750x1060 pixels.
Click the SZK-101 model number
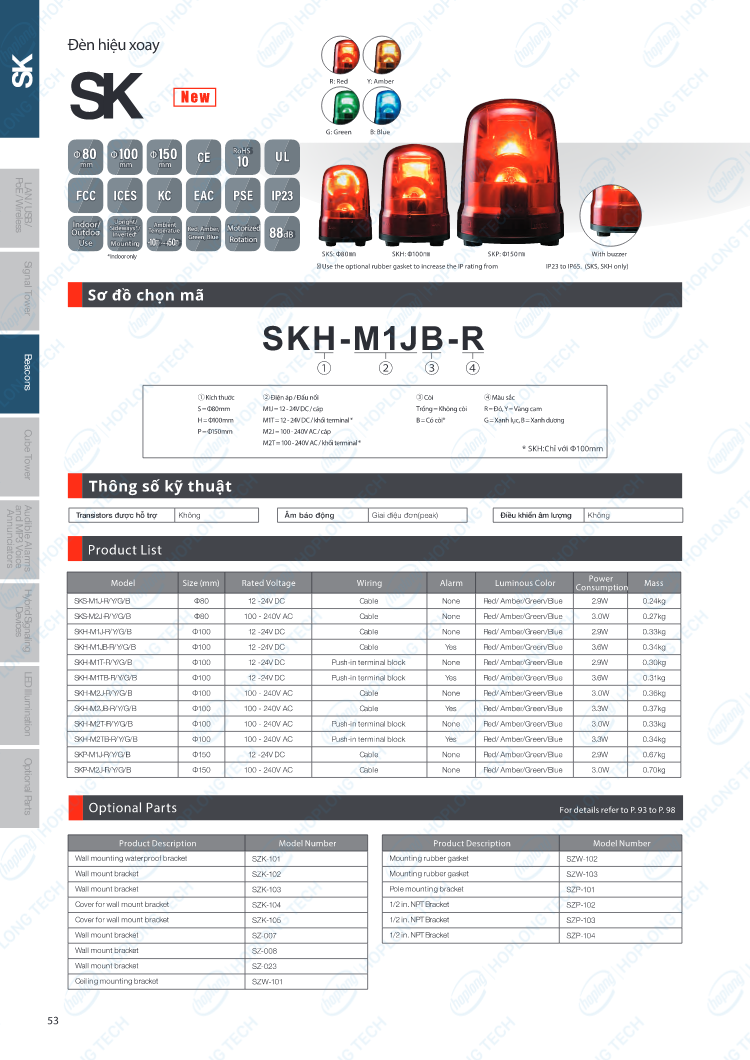266,859
